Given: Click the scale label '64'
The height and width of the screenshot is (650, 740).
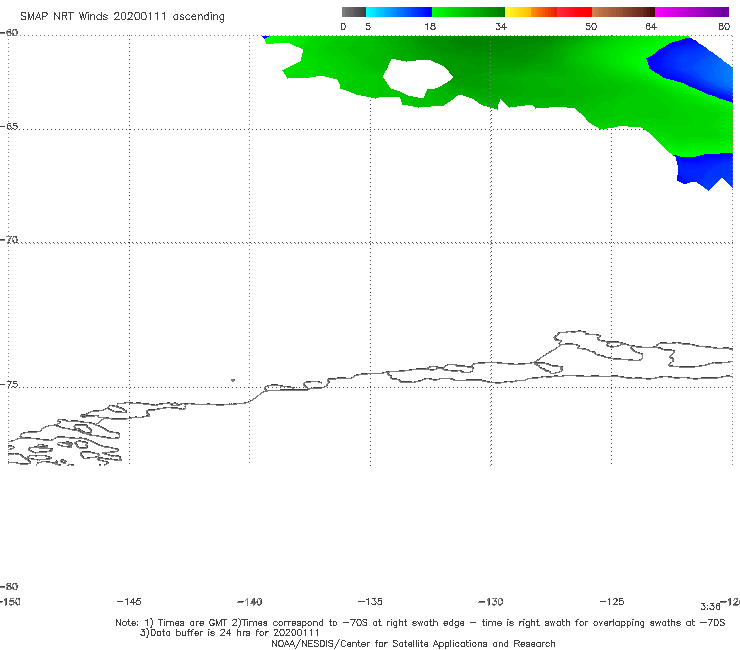Looking at the screenshot, I should click(651, 26).
